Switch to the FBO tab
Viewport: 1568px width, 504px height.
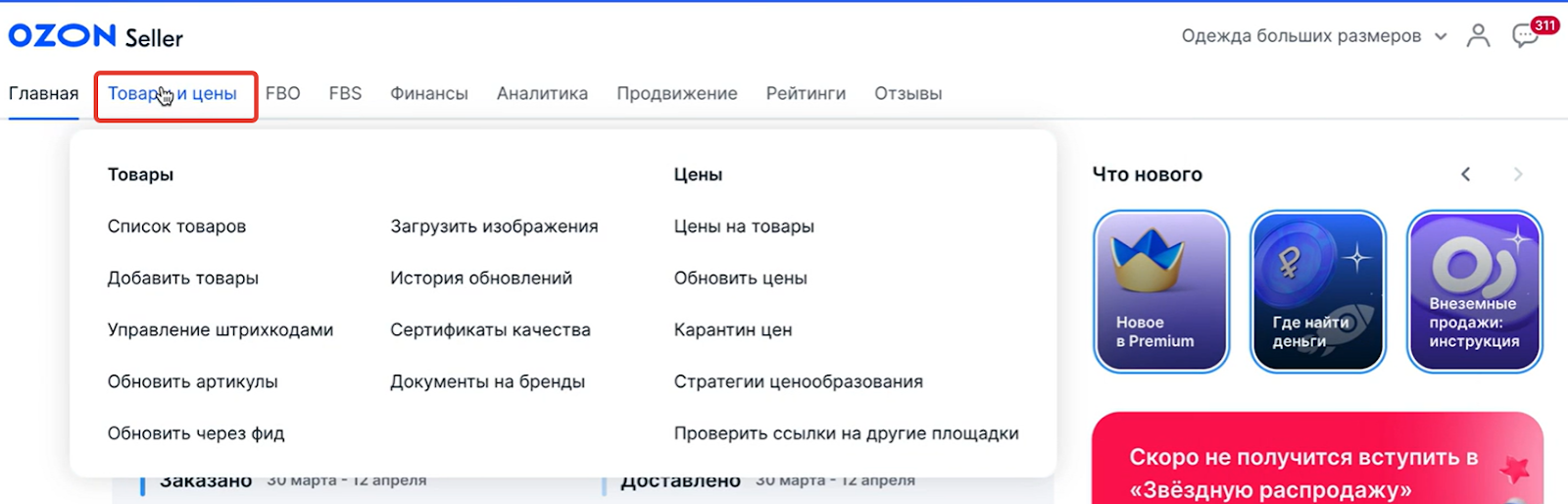point(283,94)
